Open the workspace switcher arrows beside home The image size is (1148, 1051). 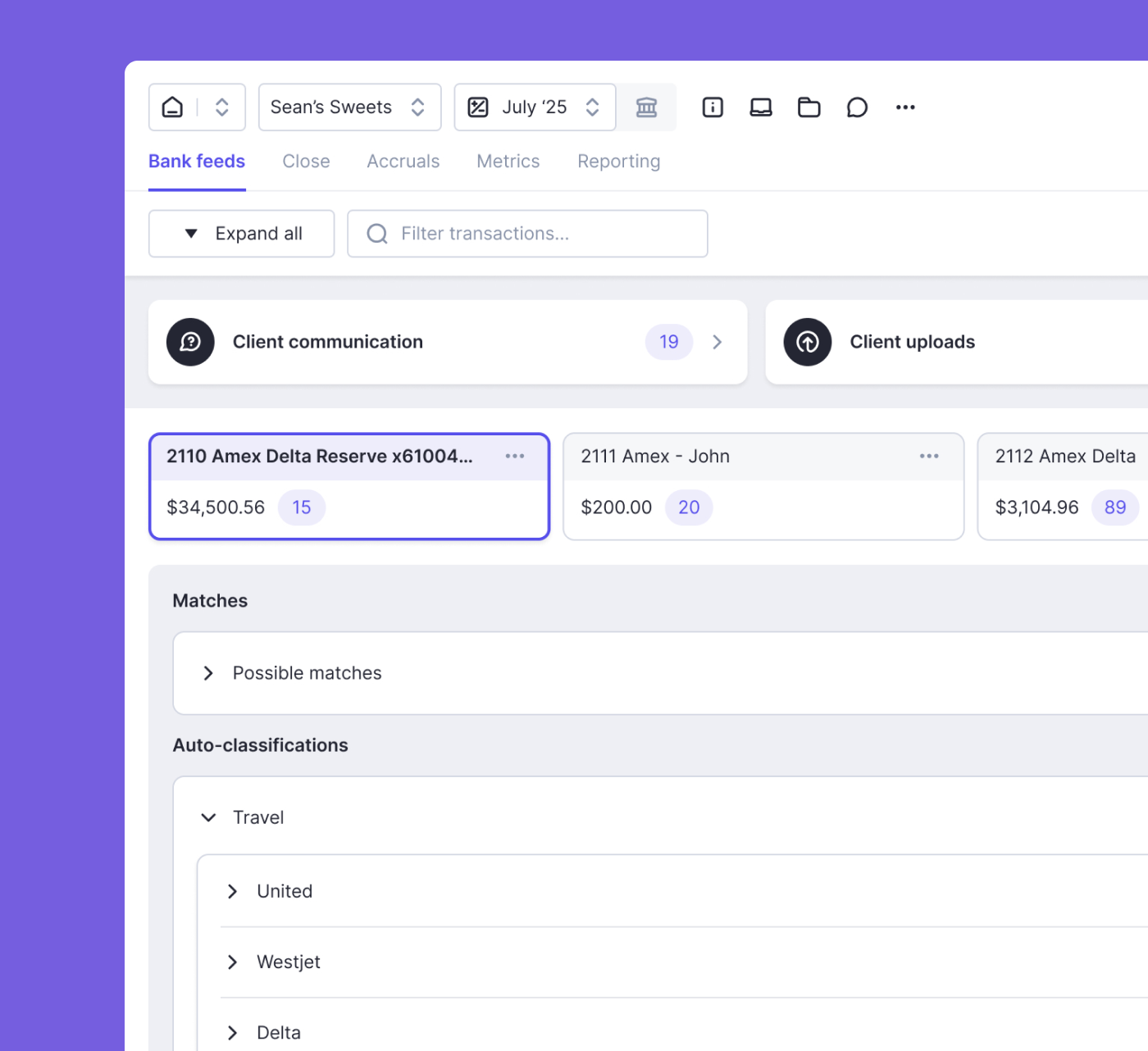click(221, 107)
